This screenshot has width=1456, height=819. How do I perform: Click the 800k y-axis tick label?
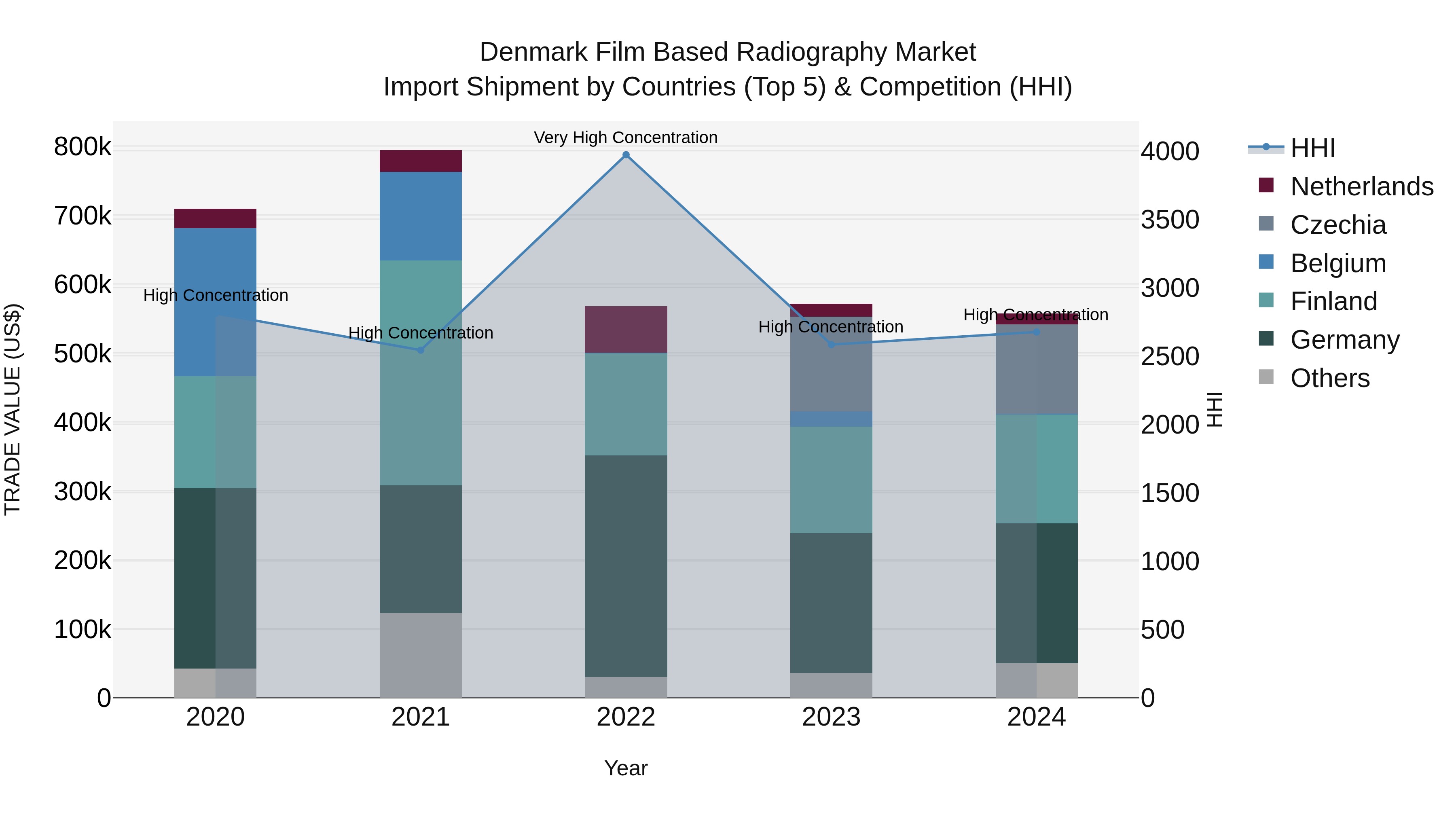[83, 147]
